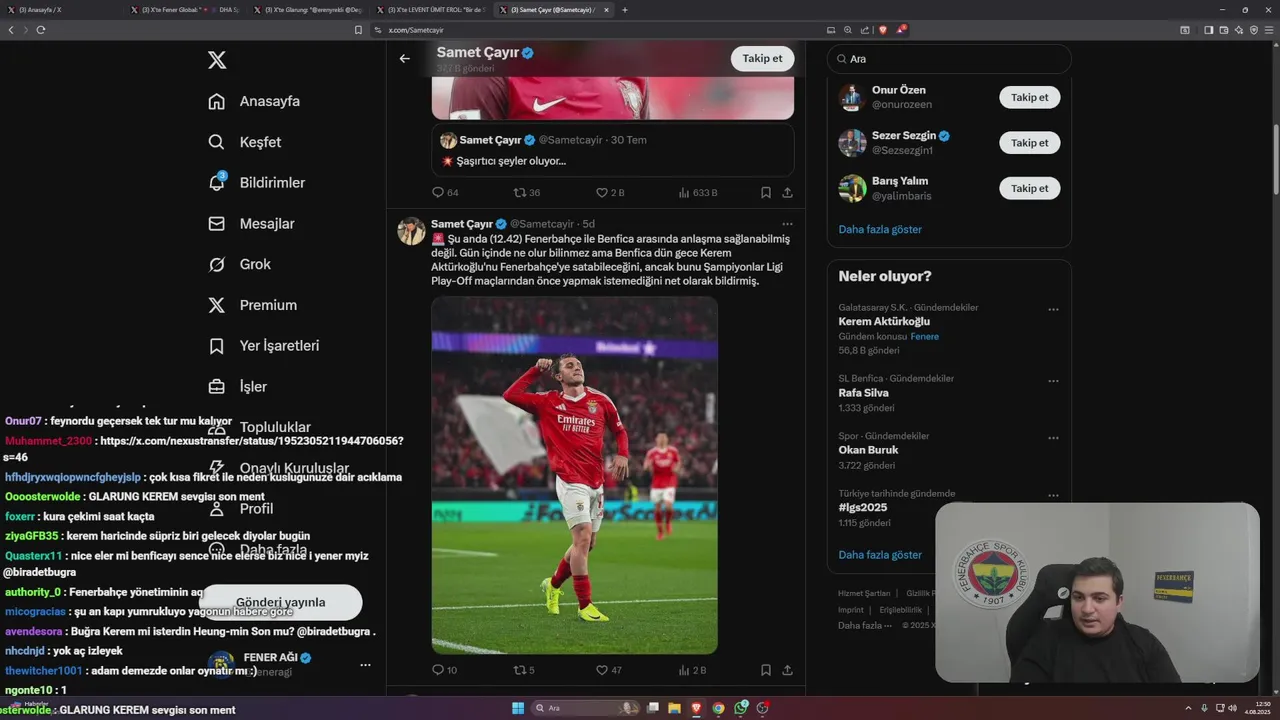Show more suggested accounts under Barış Yalım

880,229
